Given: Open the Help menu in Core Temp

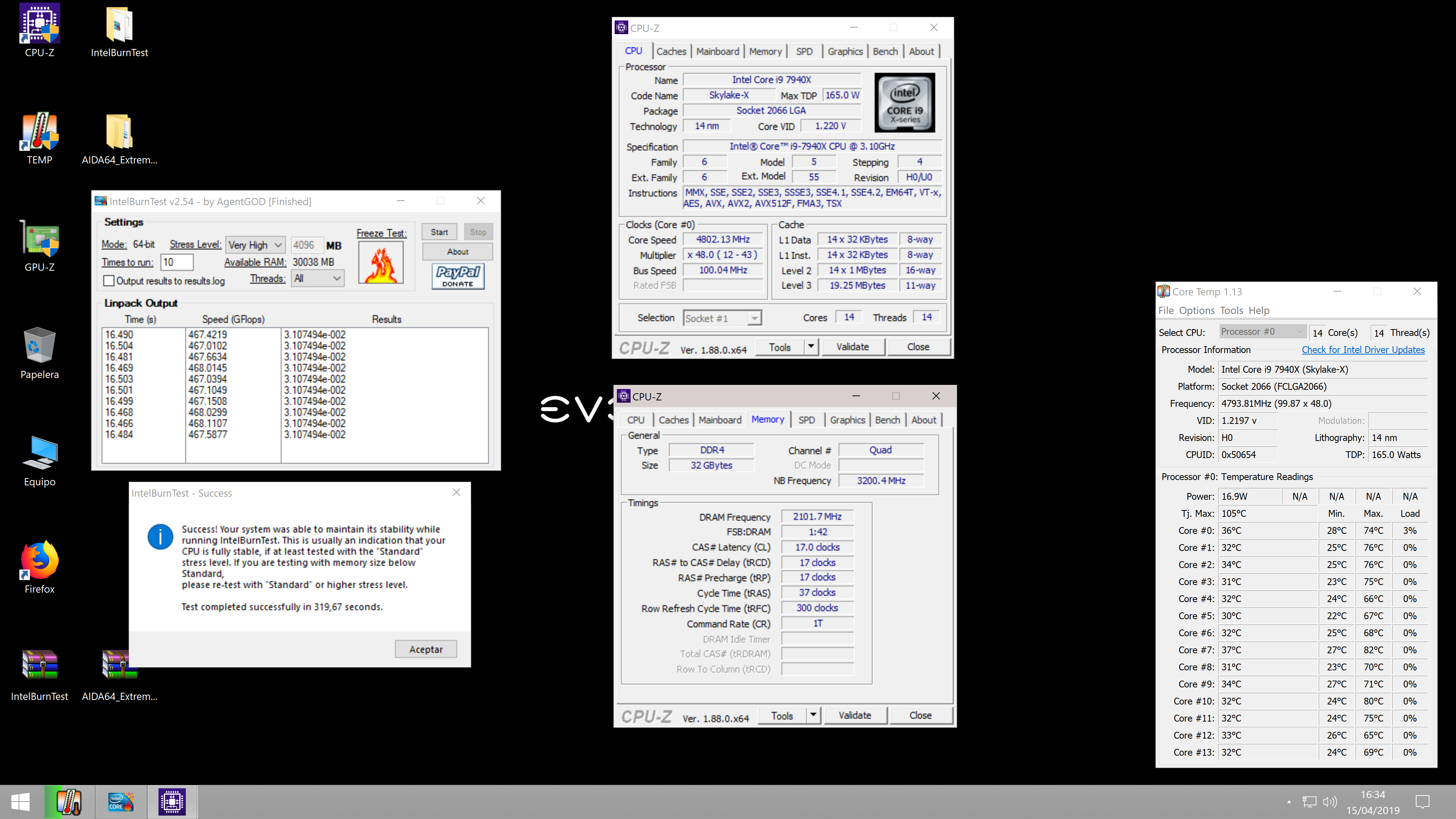Looking at the screenshot, I should tap(1259, 310).
